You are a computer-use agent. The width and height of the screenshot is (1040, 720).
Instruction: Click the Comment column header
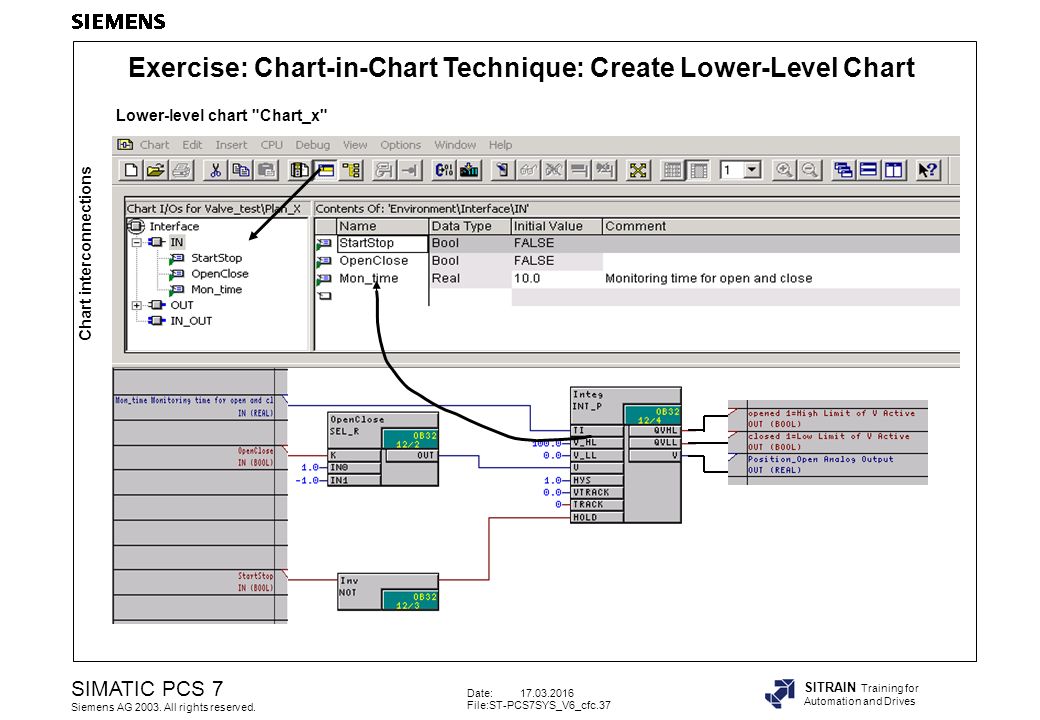781,226
